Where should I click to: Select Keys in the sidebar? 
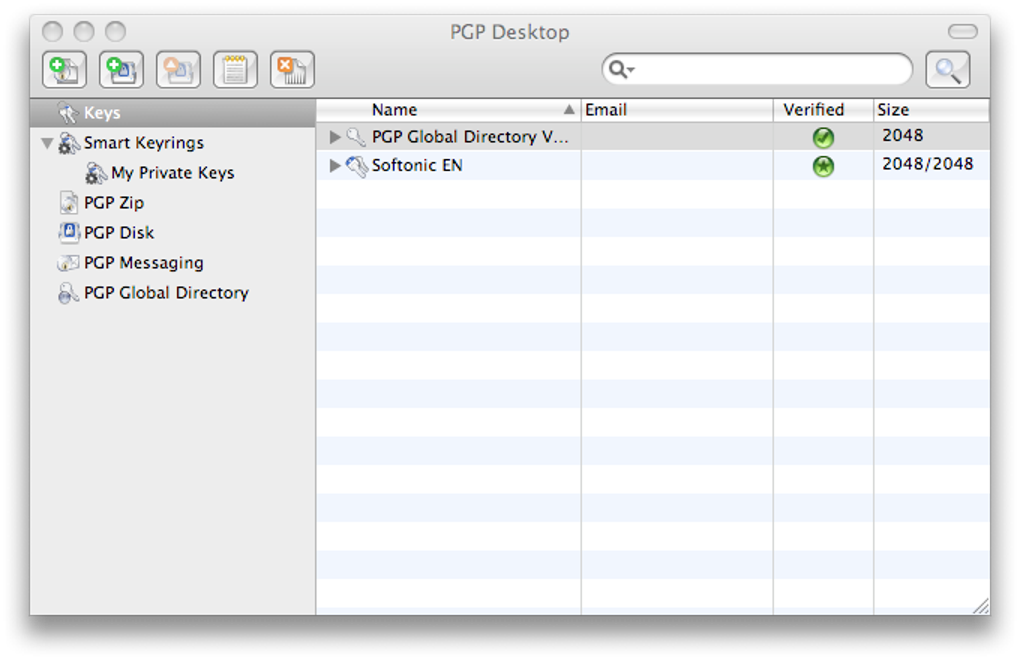102,113
